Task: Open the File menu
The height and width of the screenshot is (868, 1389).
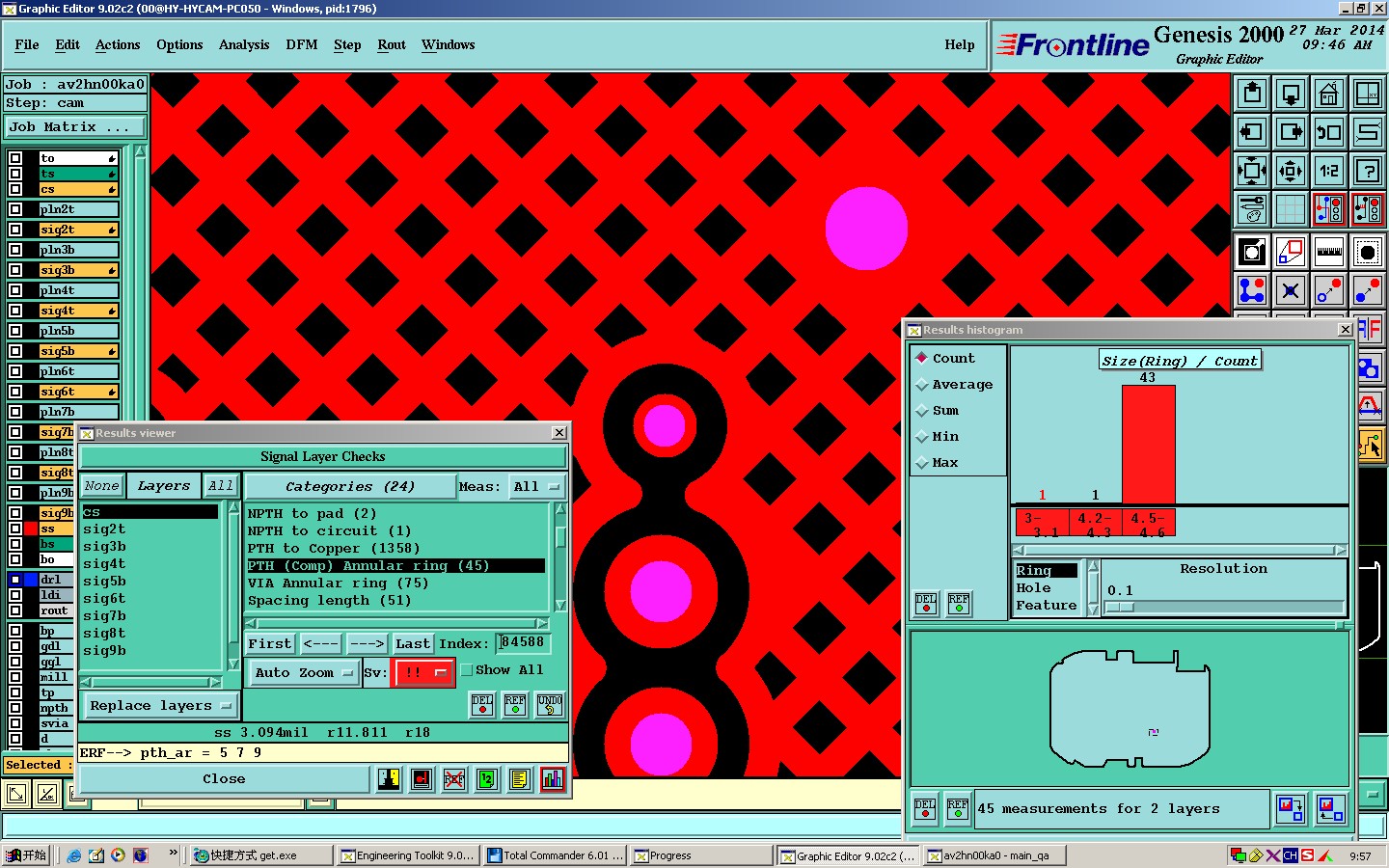Action: [27, 44]
